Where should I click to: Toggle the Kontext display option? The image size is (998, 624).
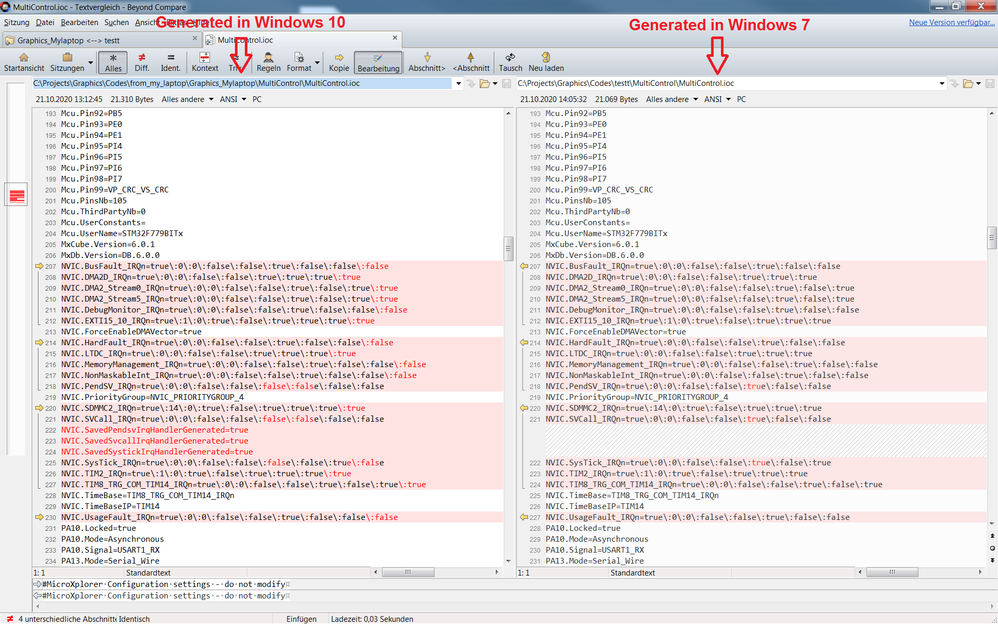[x=205, y=62]
